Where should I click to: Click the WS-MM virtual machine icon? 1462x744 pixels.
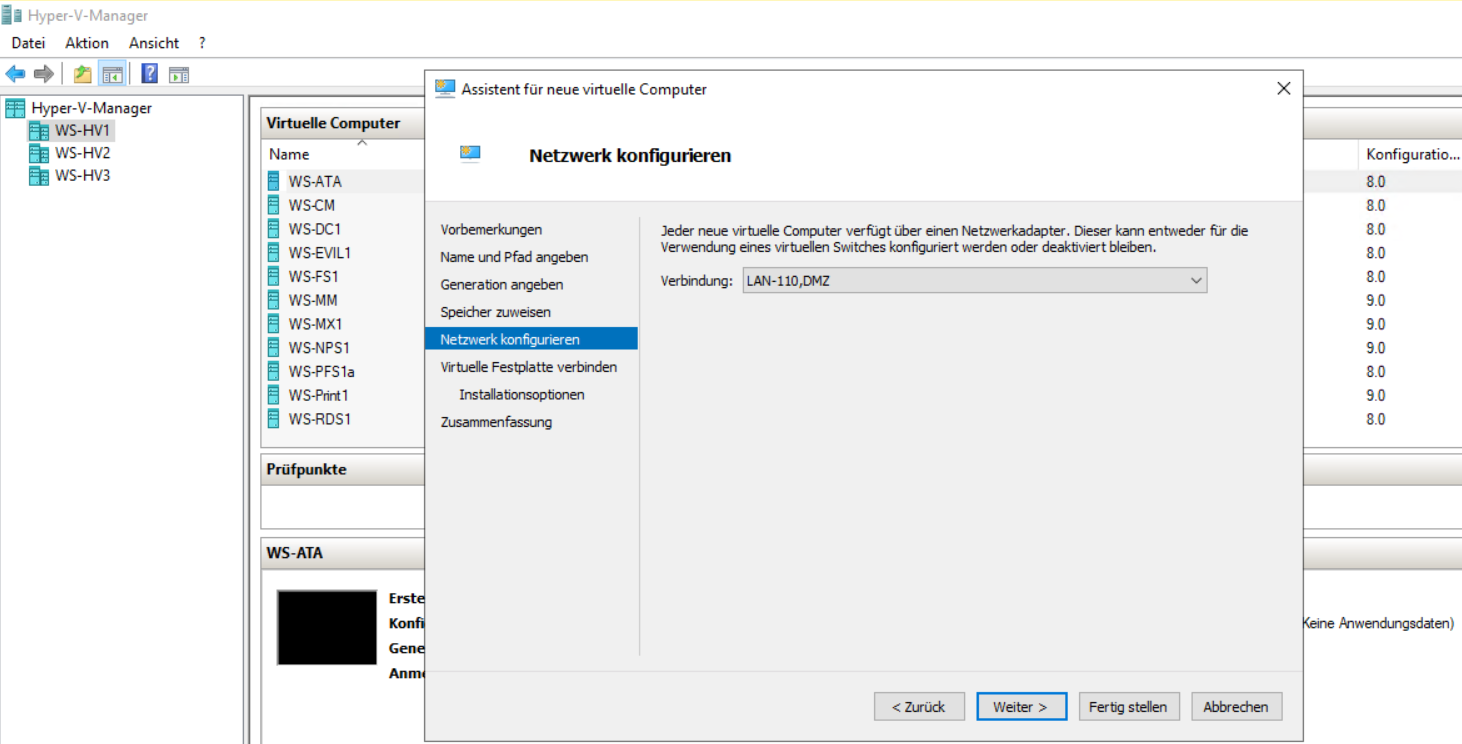click(275, 300)
